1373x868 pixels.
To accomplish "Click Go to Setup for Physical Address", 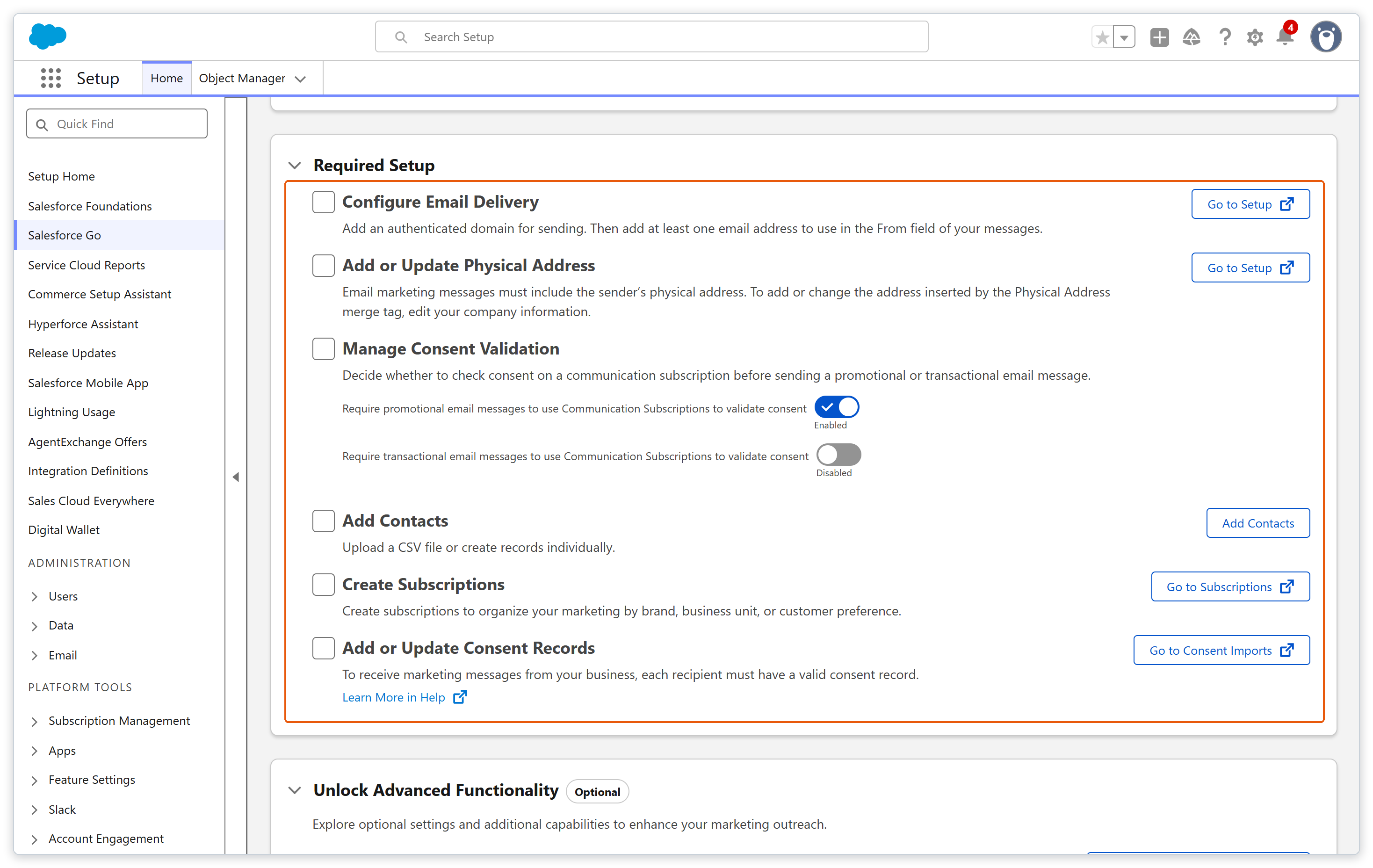I will (x=1250, y=268).
